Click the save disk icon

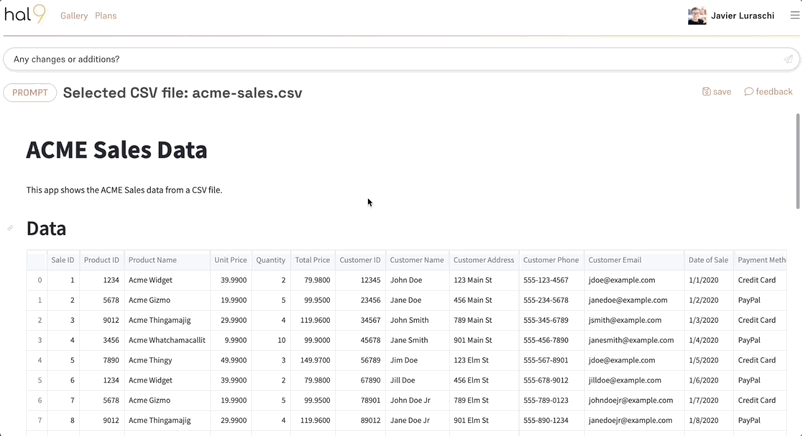click(x=706, y=92)
